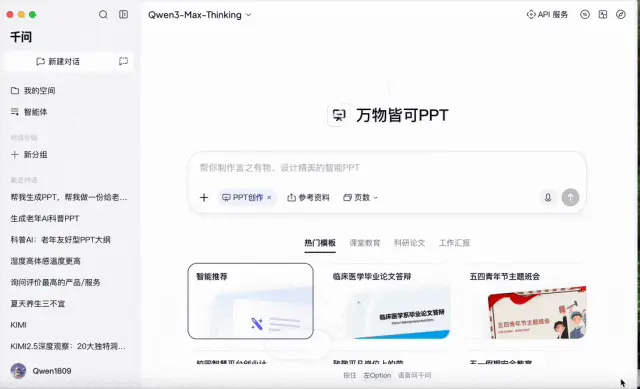The height and width of the screenshot is (389, 640).
Task: Select 临床医学毕业论文答辩 template
Action: [387, 301]
